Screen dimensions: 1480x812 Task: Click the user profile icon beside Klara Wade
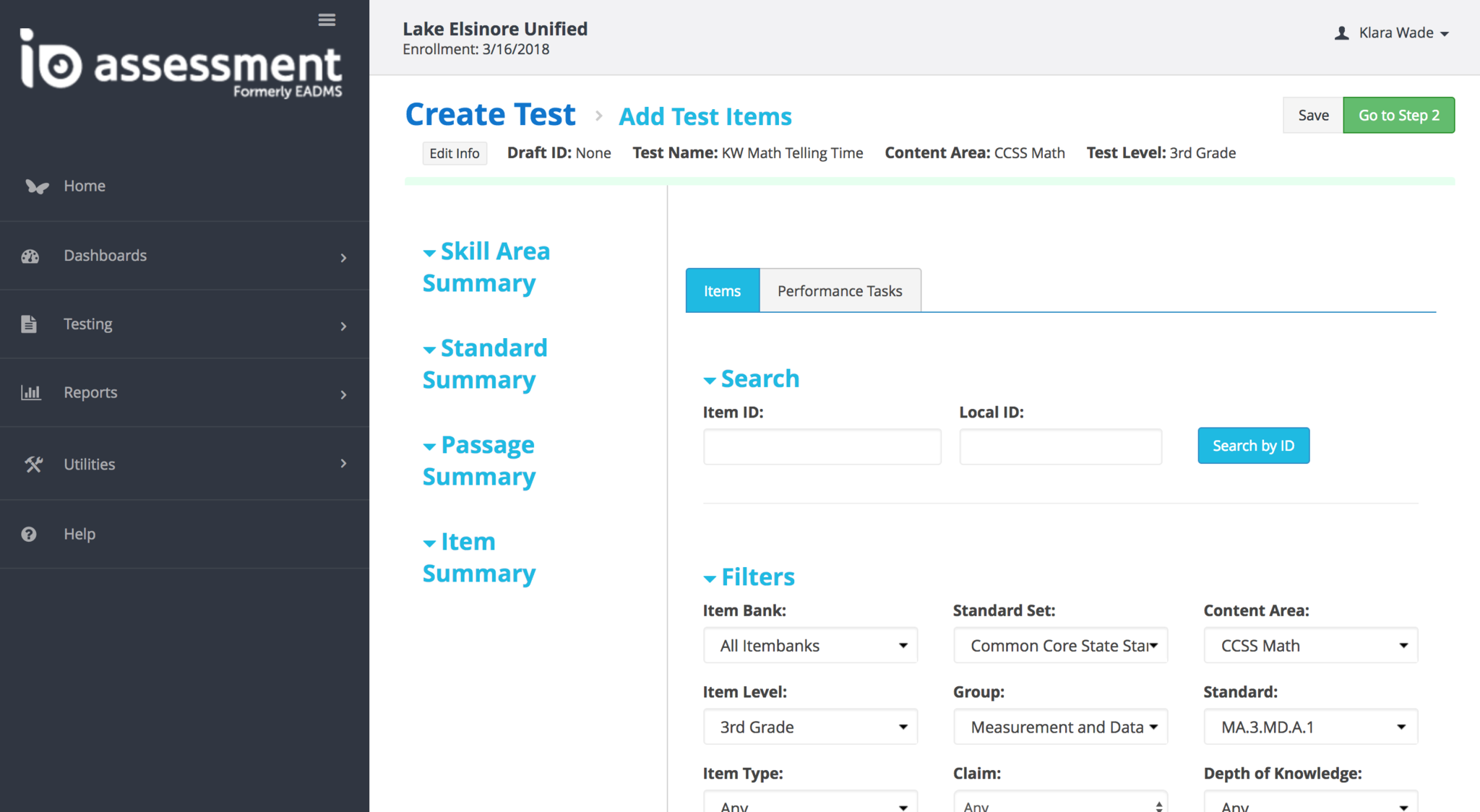coord(1341,33)
